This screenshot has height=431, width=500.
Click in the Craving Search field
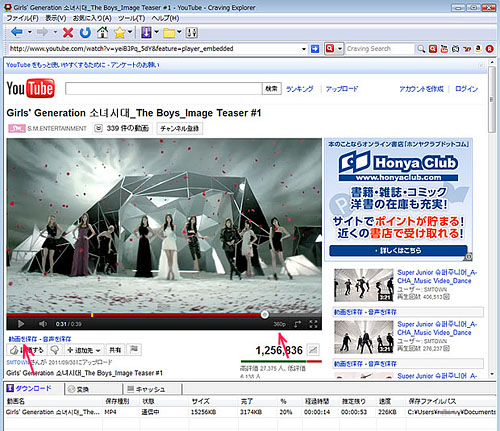point(380,49)
